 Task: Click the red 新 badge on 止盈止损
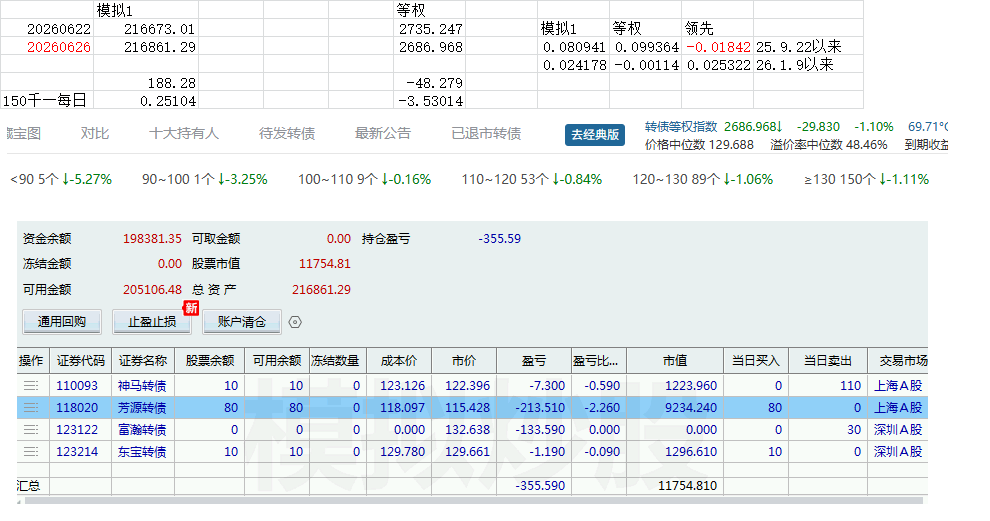tap(191, 308)
